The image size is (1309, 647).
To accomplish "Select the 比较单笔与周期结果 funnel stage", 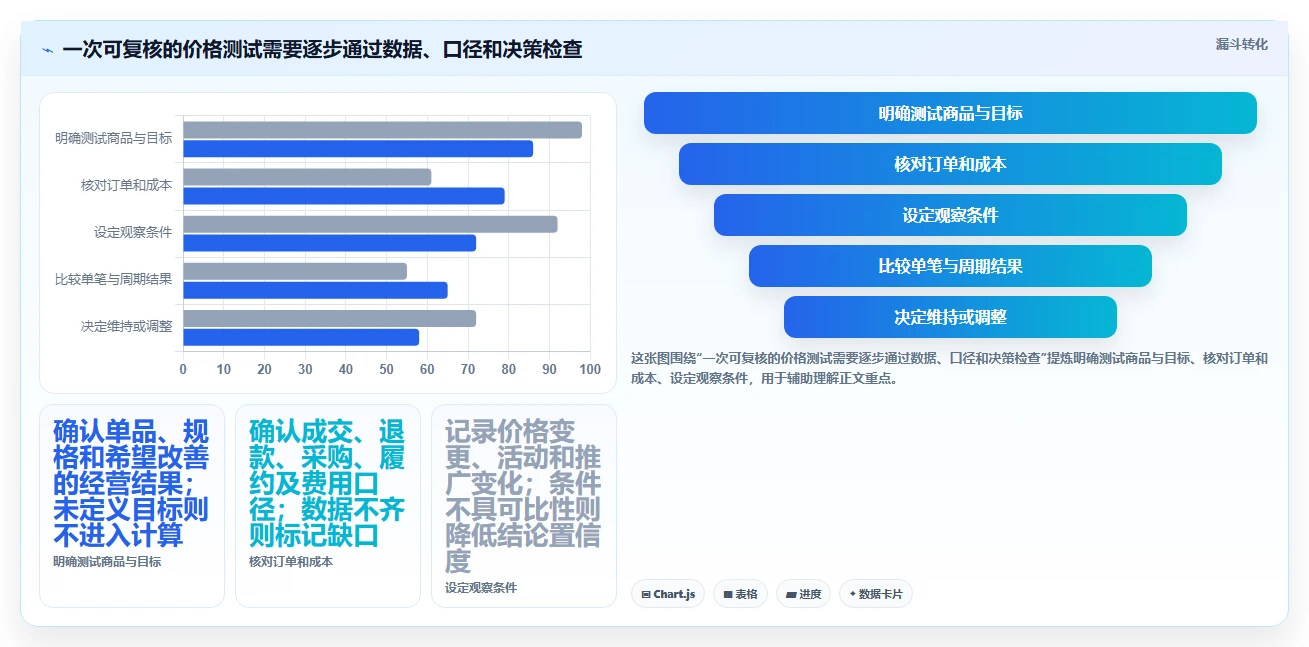I will point(950,266).
